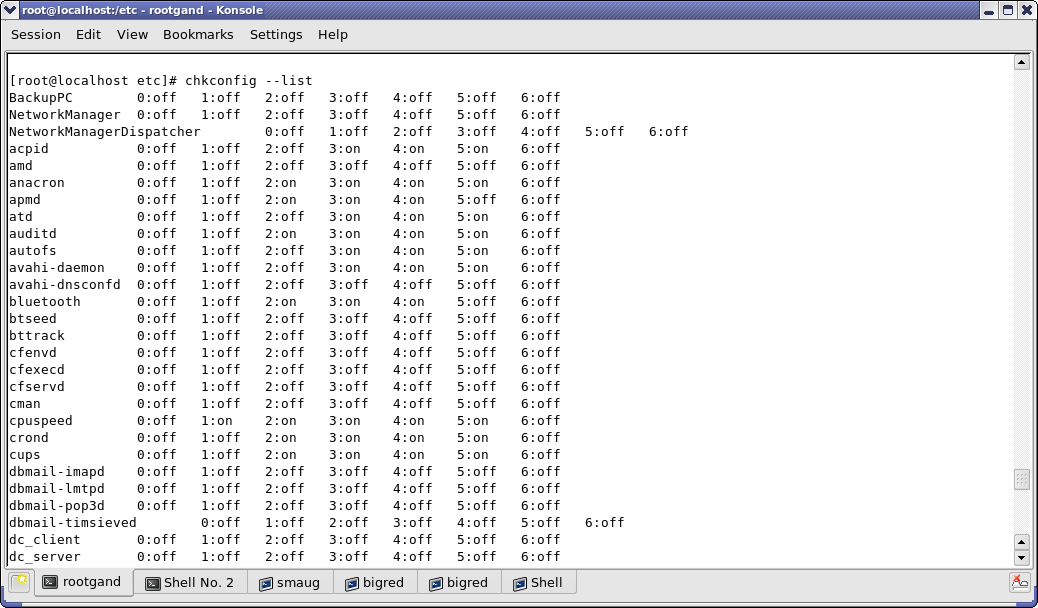Switch to the Shell tab
This screenshot has width=1038, height=608.
pyautogui.click(x=540, y=583)
